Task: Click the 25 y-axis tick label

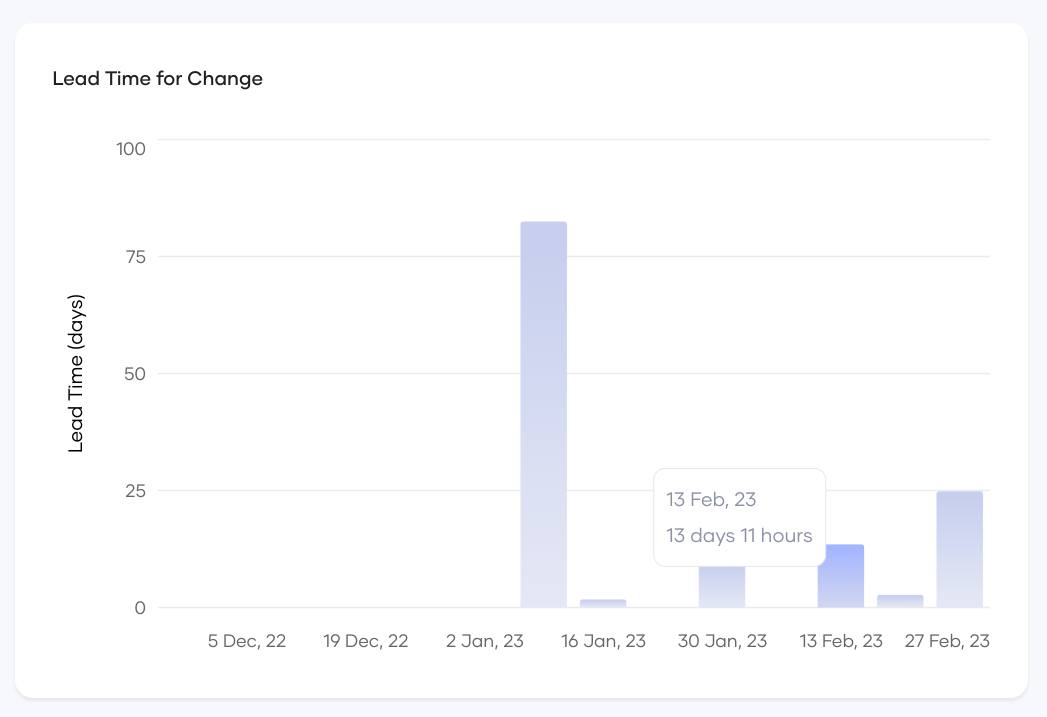Action: [x=135, y=491]
